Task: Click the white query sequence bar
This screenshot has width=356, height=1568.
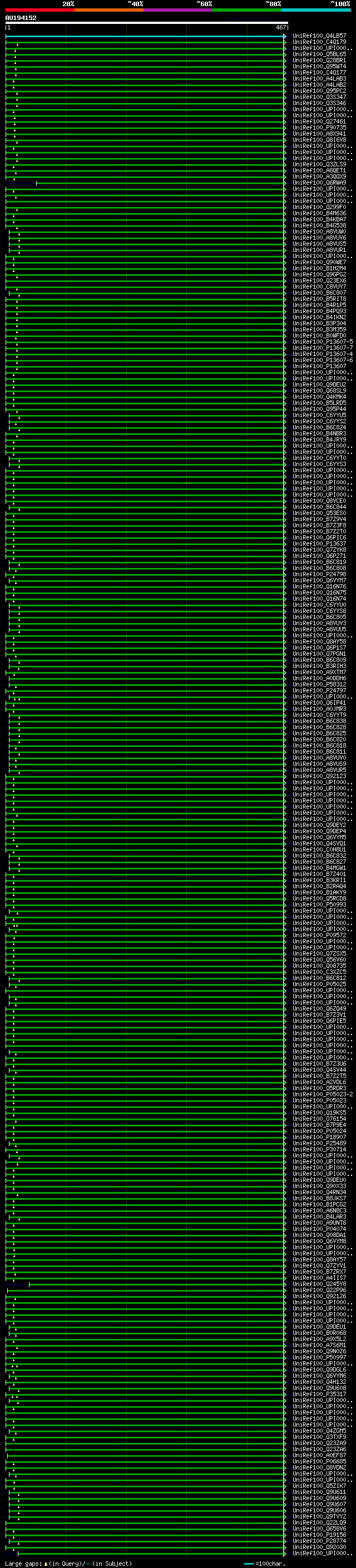Action: click(147, 23)
